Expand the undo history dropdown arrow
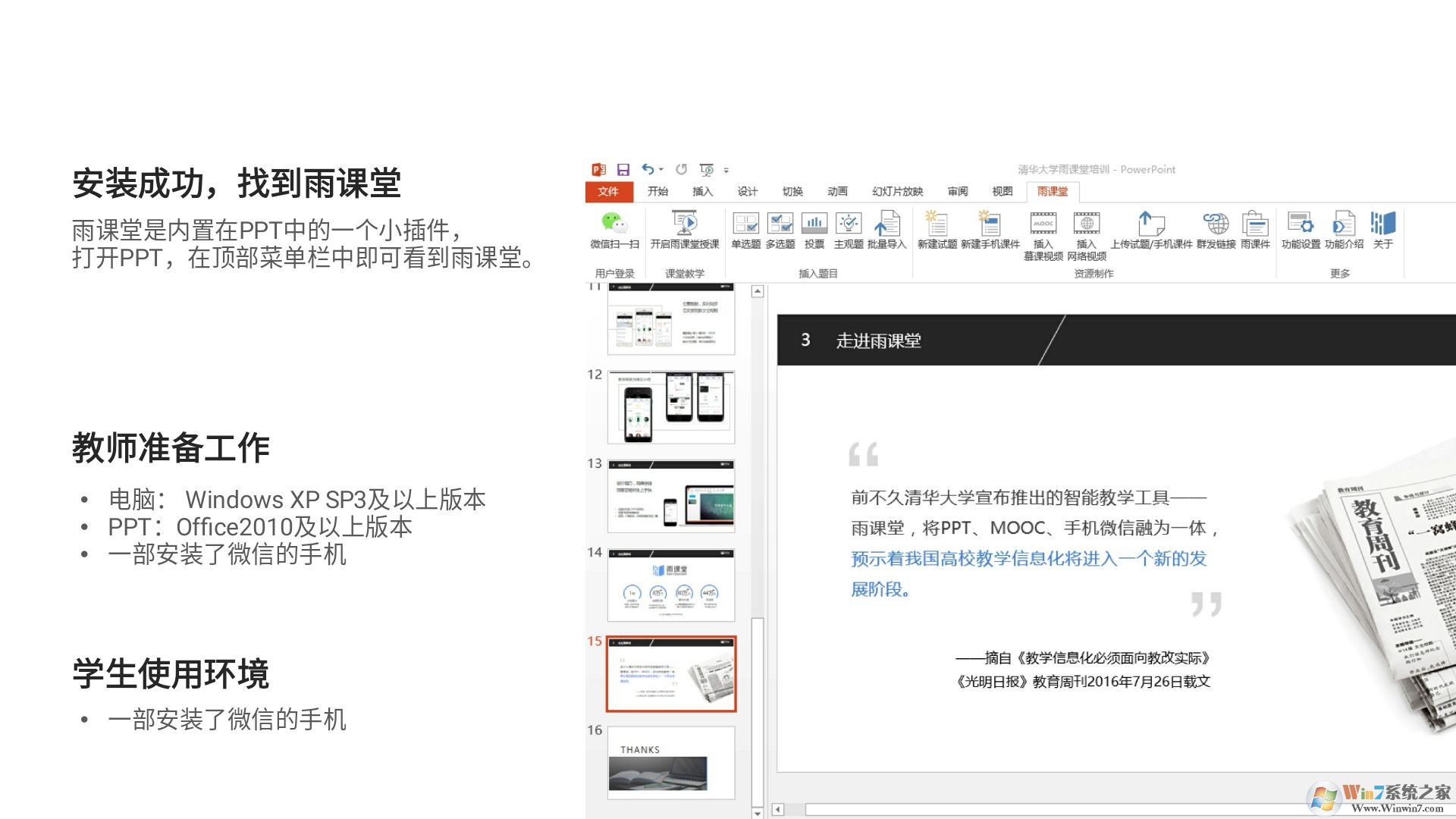Viewport: 1456px width, 819px height. (x=661, y=170)
